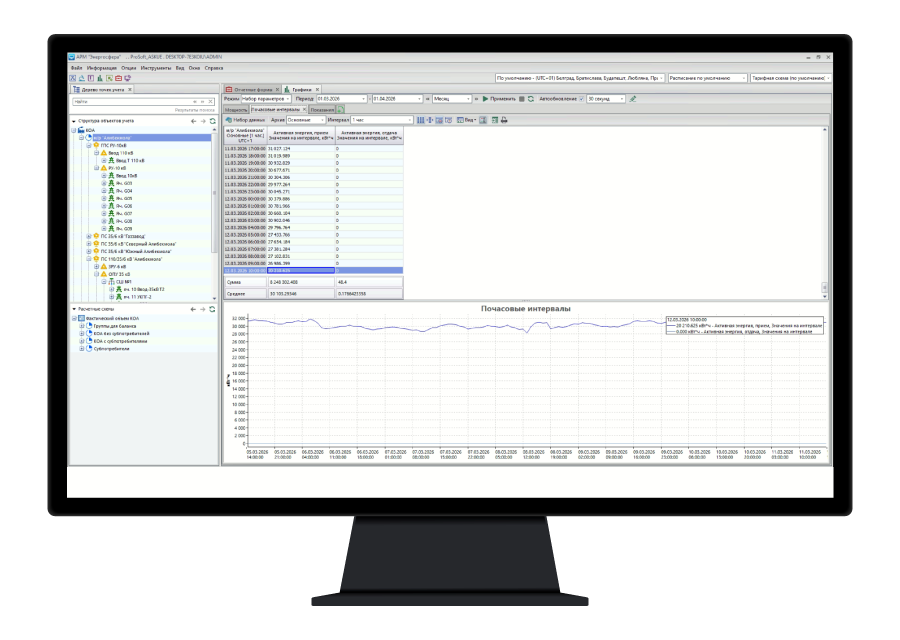Close the Дерево точек учета panel tab
The image size is (900, 640).
pos(129,89)
